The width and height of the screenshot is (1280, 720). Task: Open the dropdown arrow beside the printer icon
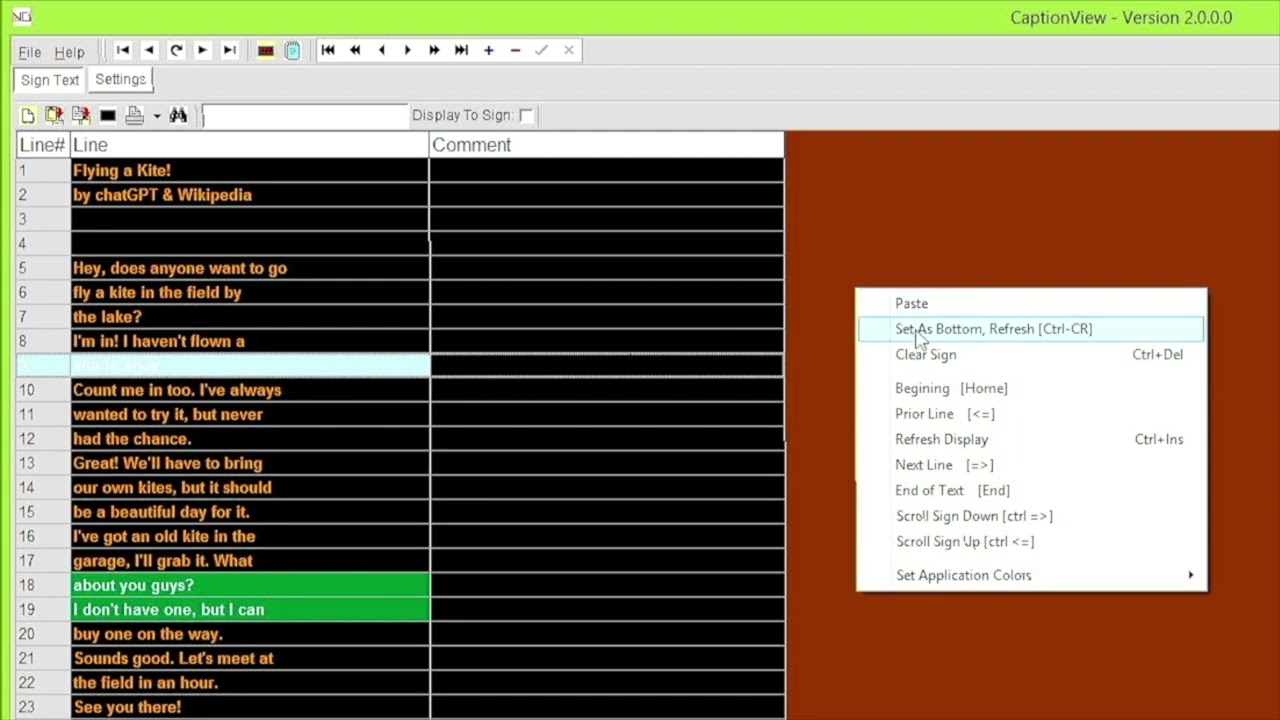click(x=157, y=117)
